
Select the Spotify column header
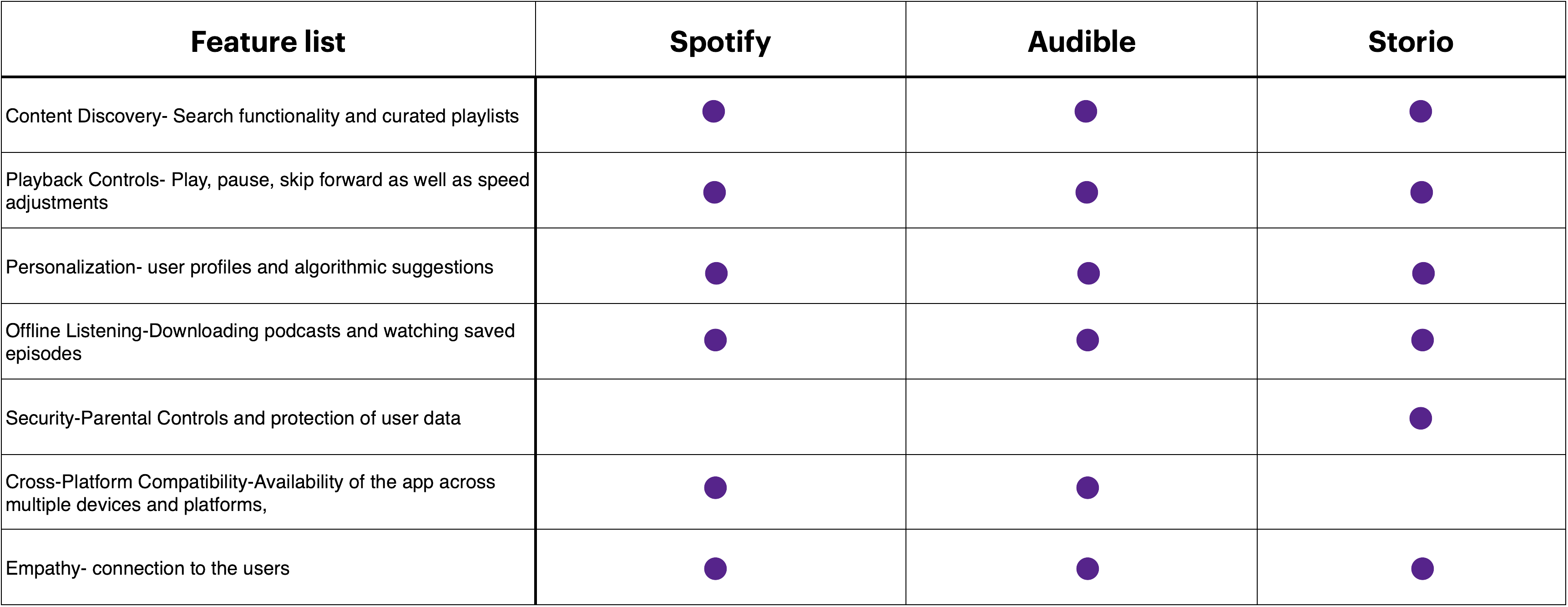720,43
